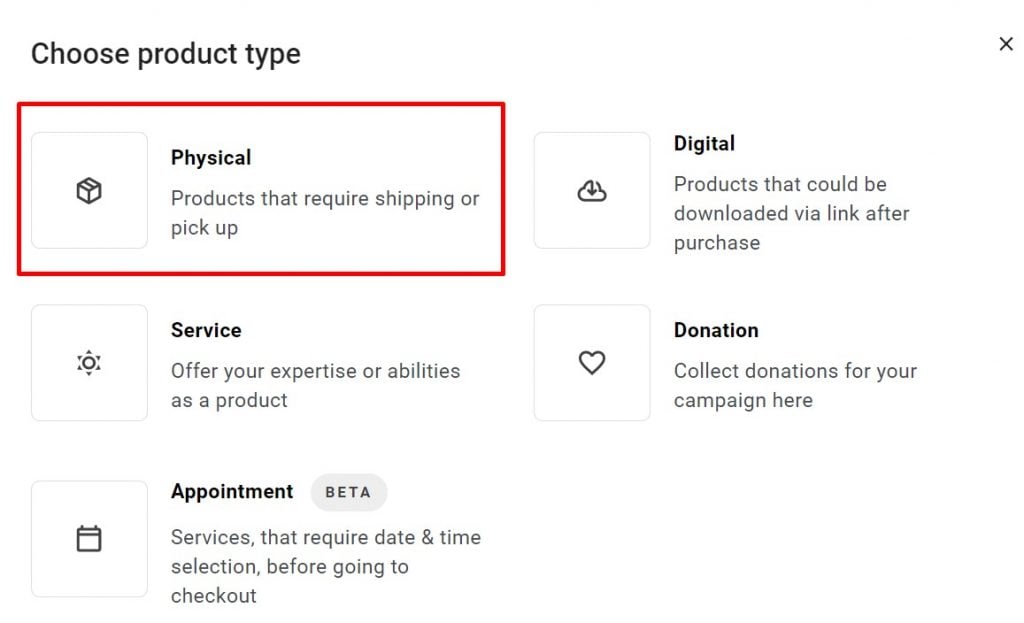The width and height of the screenshot is (1024, 623).
Task: Pick the Donation product type
Action: [760, 362]
